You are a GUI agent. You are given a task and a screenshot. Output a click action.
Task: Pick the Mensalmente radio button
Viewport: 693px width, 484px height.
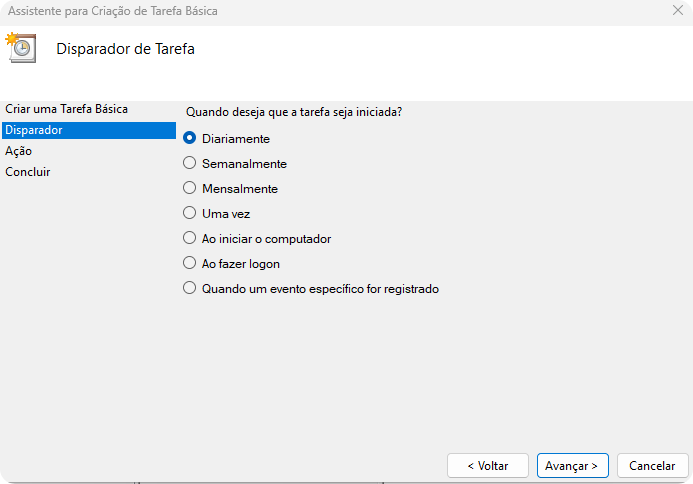click(x=190, y=188)
